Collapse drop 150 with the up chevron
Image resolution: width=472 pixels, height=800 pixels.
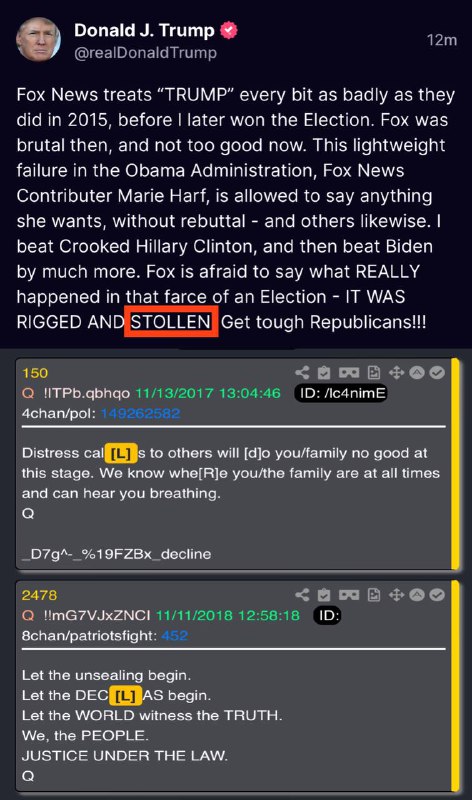[x=417, y=373]
